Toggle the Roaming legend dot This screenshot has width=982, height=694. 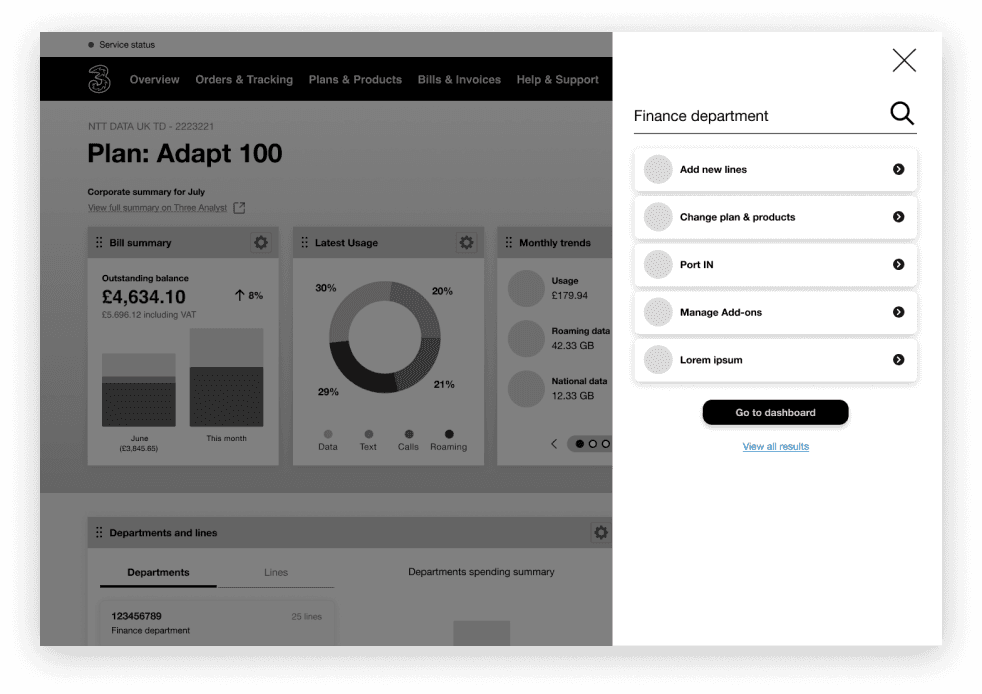point(449,434)
